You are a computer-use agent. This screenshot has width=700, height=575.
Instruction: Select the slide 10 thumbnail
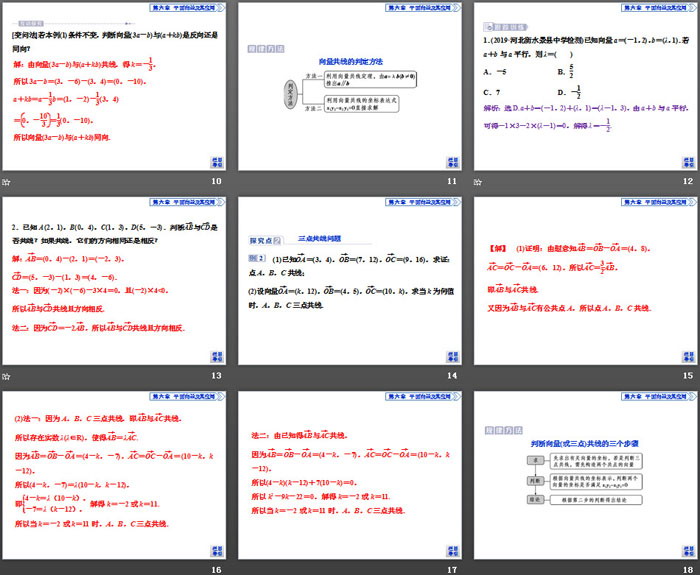(x=114, y=86)
